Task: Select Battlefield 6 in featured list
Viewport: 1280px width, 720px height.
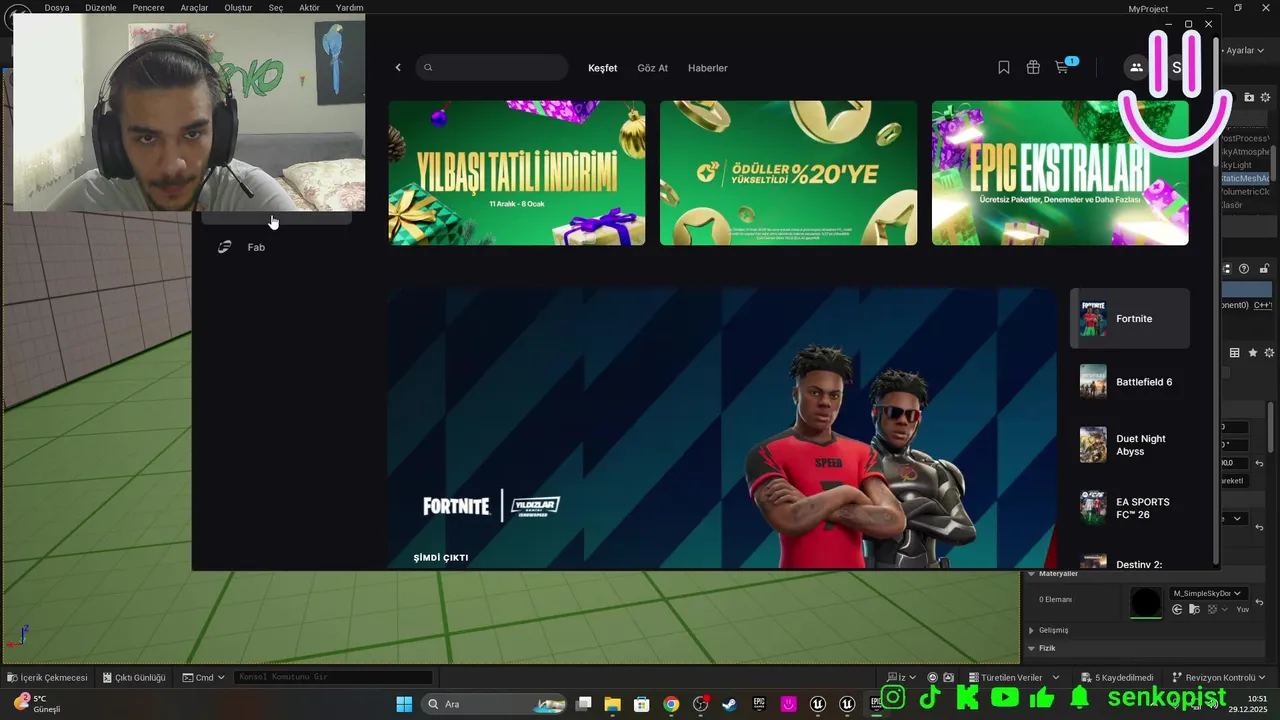Action: [x=1130, y=382]
